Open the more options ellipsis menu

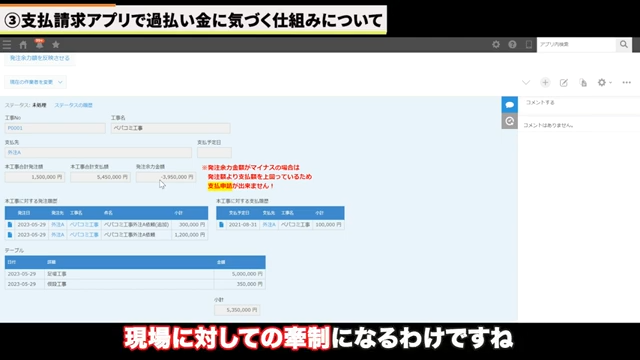click(627, 82)
